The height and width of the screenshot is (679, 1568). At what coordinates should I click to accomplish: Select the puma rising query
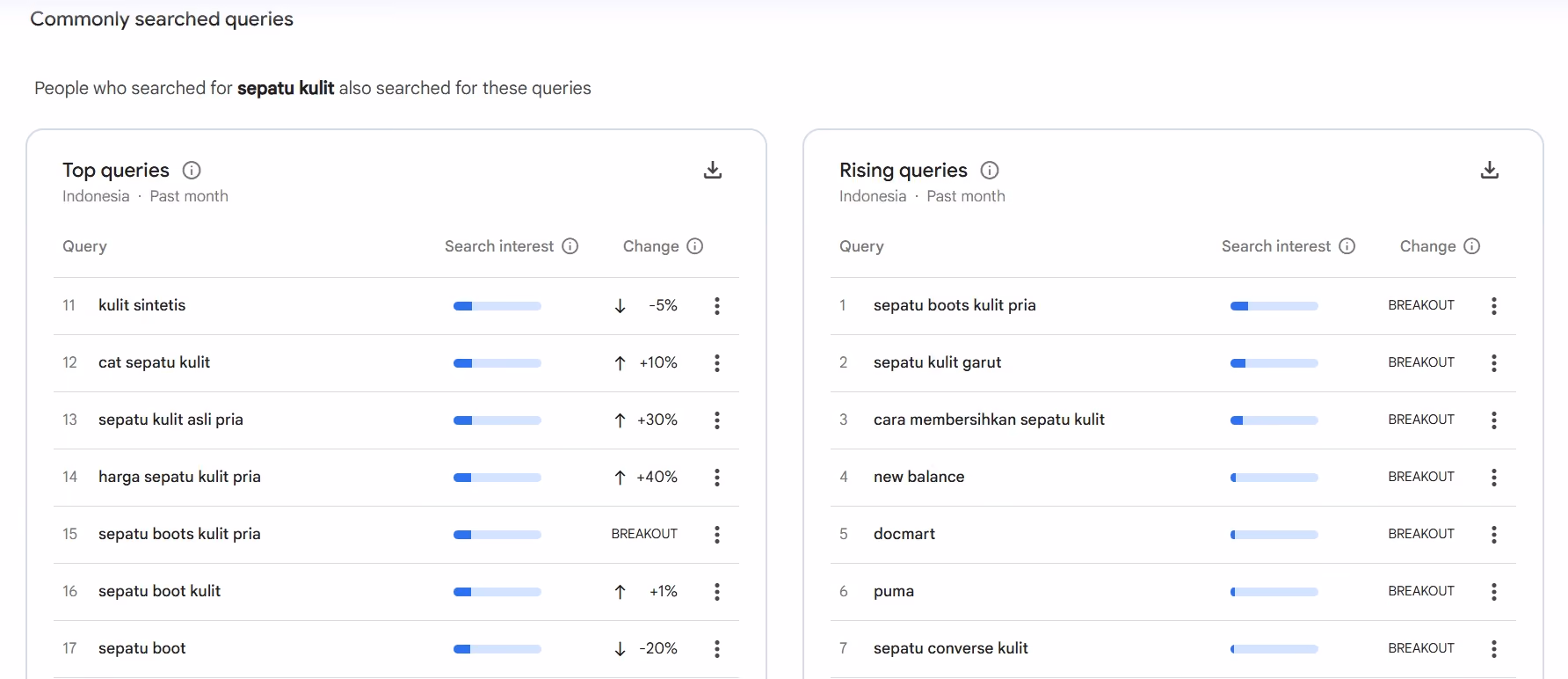[894, 591]
